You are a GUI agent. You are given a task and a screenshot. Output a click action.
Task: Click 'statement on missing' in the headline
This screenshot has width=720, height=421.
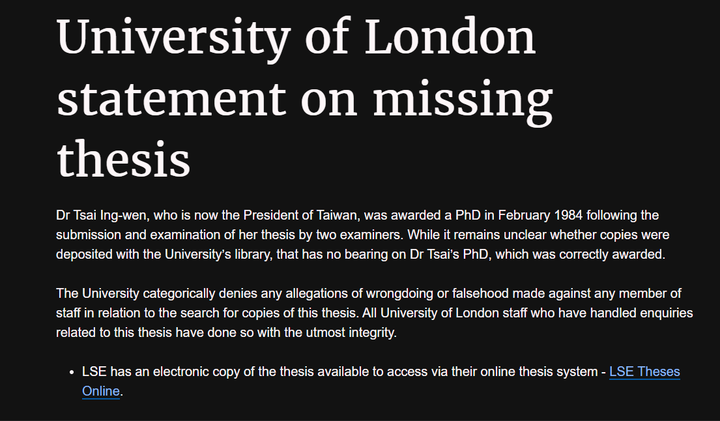305,100
